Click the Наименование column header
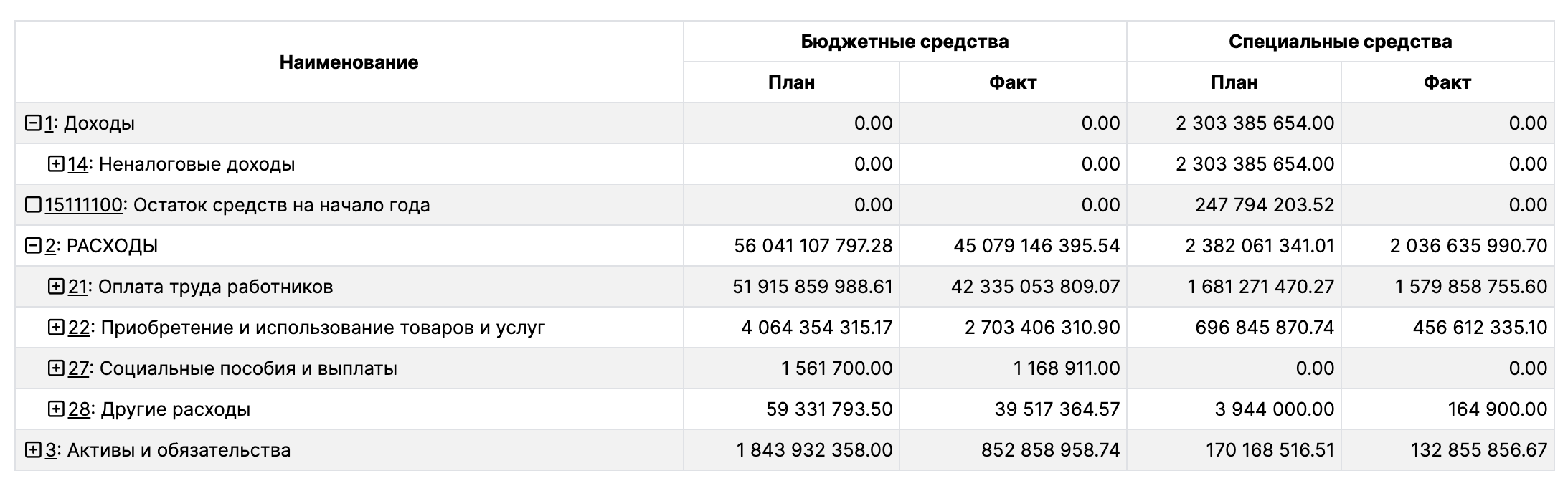 (349, 62)
